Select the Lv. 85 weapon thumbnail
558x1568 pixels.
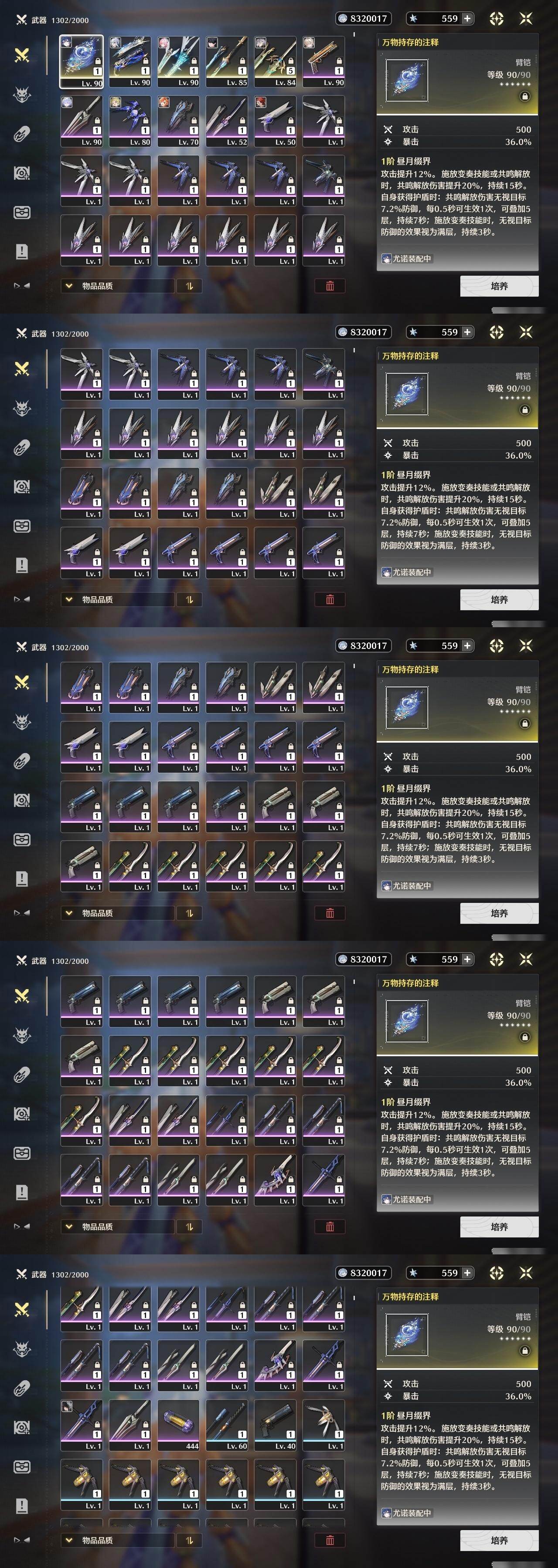227,61
